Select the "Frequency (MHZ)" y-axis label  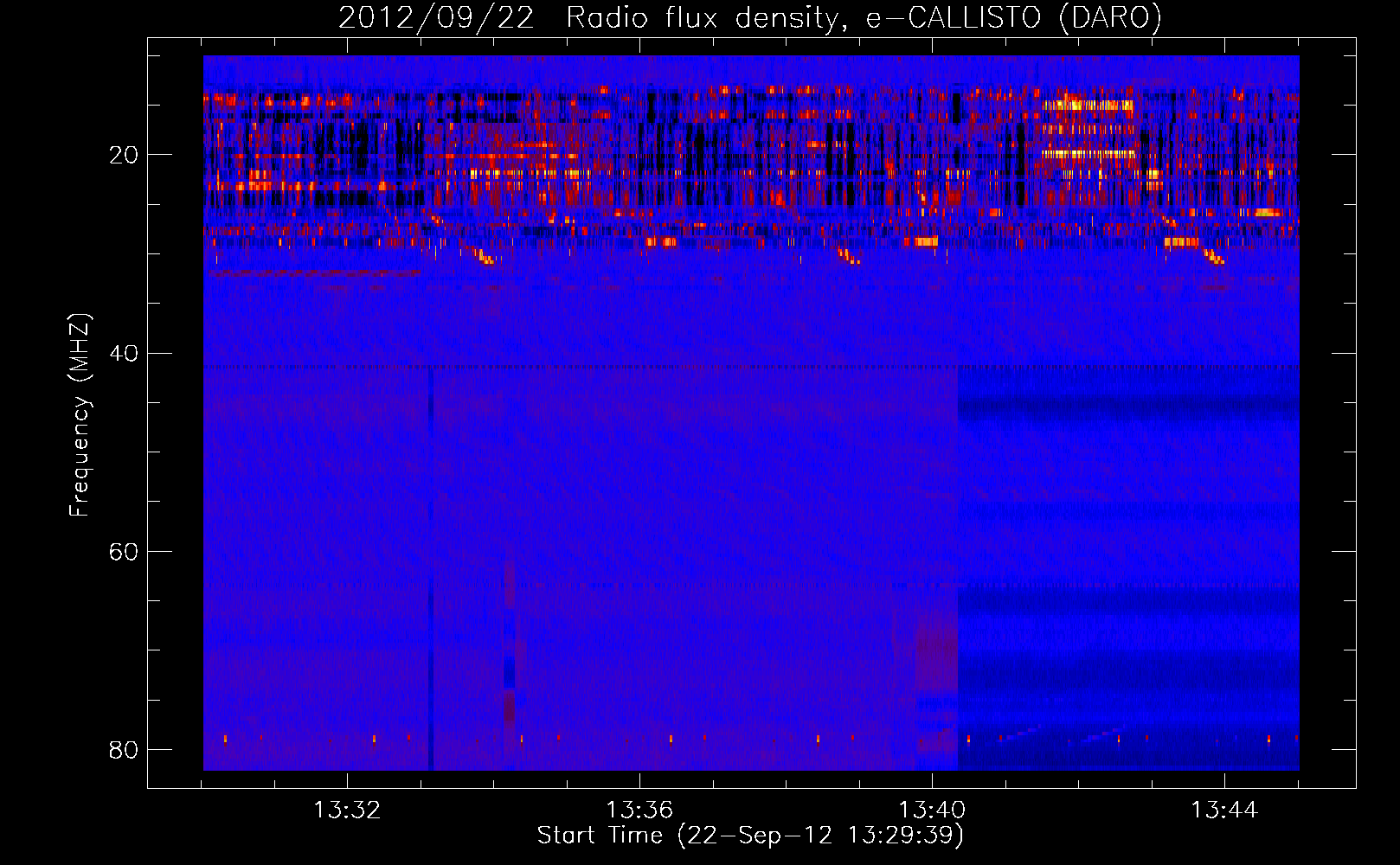(x=80, y=415)
